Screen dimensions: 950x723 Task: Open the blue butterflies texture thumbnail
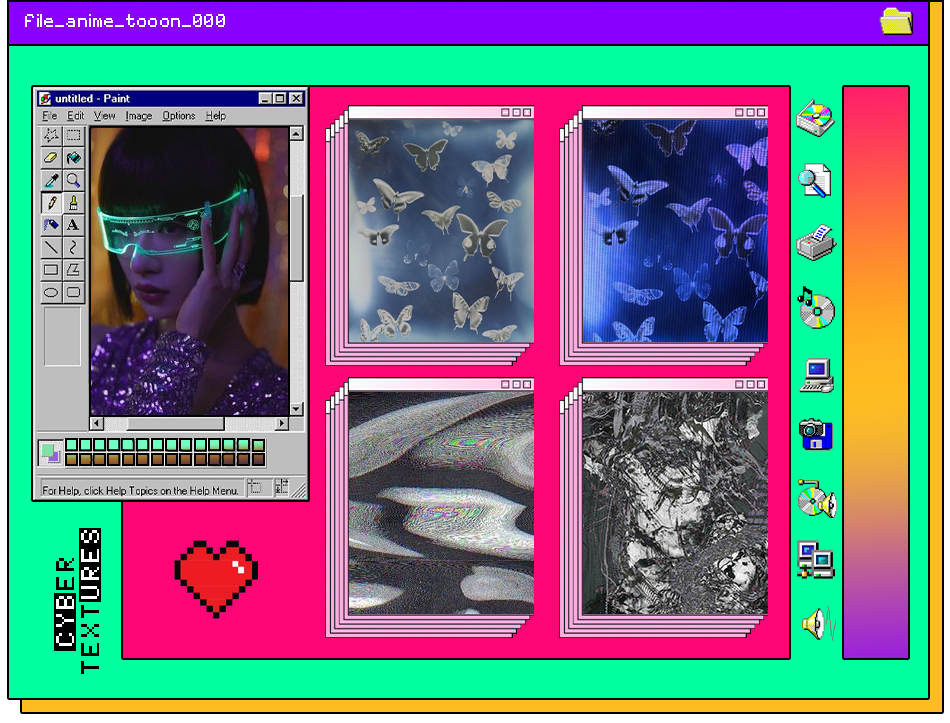click(675, 230)
